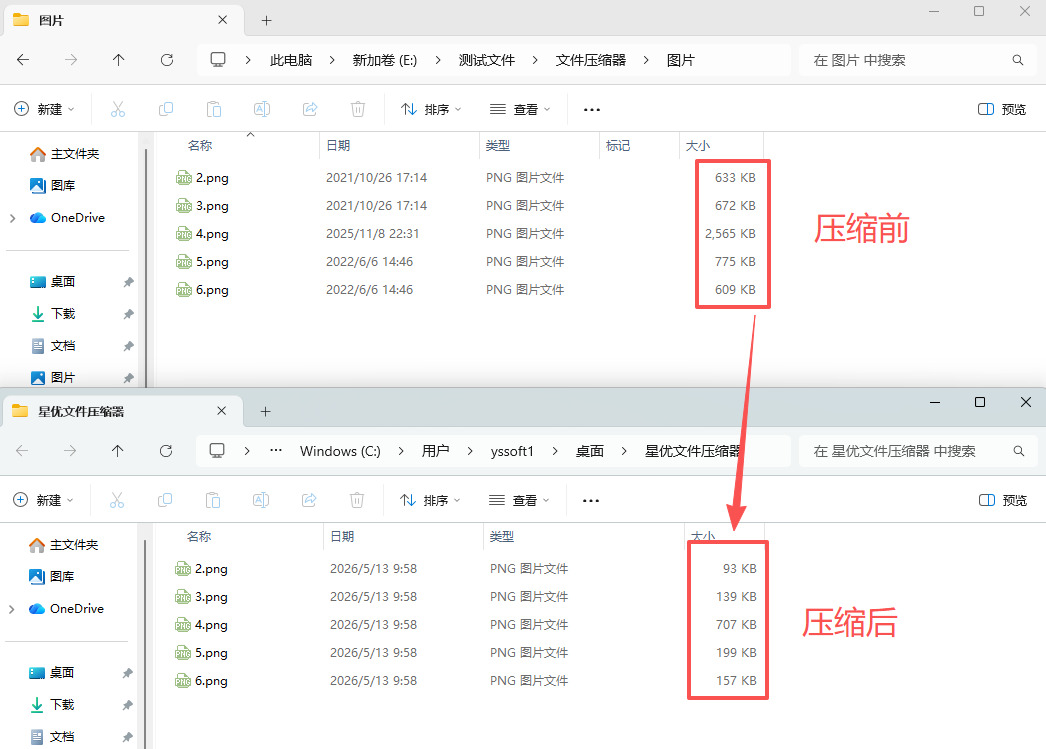
Task: Unpin 下载 in lower window sidebar
Action: click(x=127, y=705)
